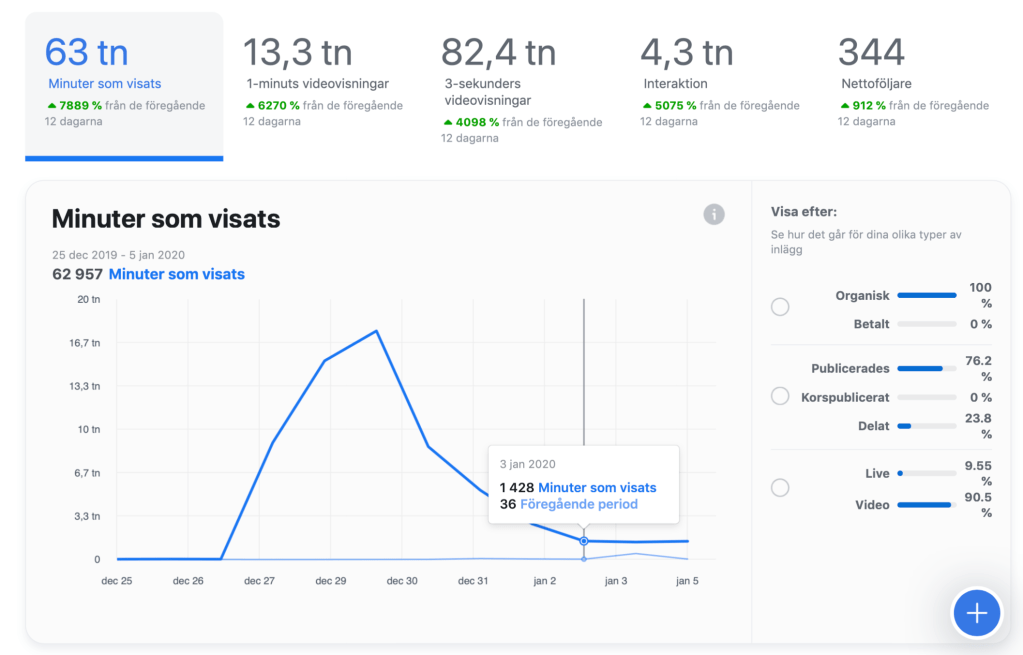Click Föregående period in the tooltip
Image resolution: width=1023 pixels, height=655 pixels.
click(x=578, y=504)
